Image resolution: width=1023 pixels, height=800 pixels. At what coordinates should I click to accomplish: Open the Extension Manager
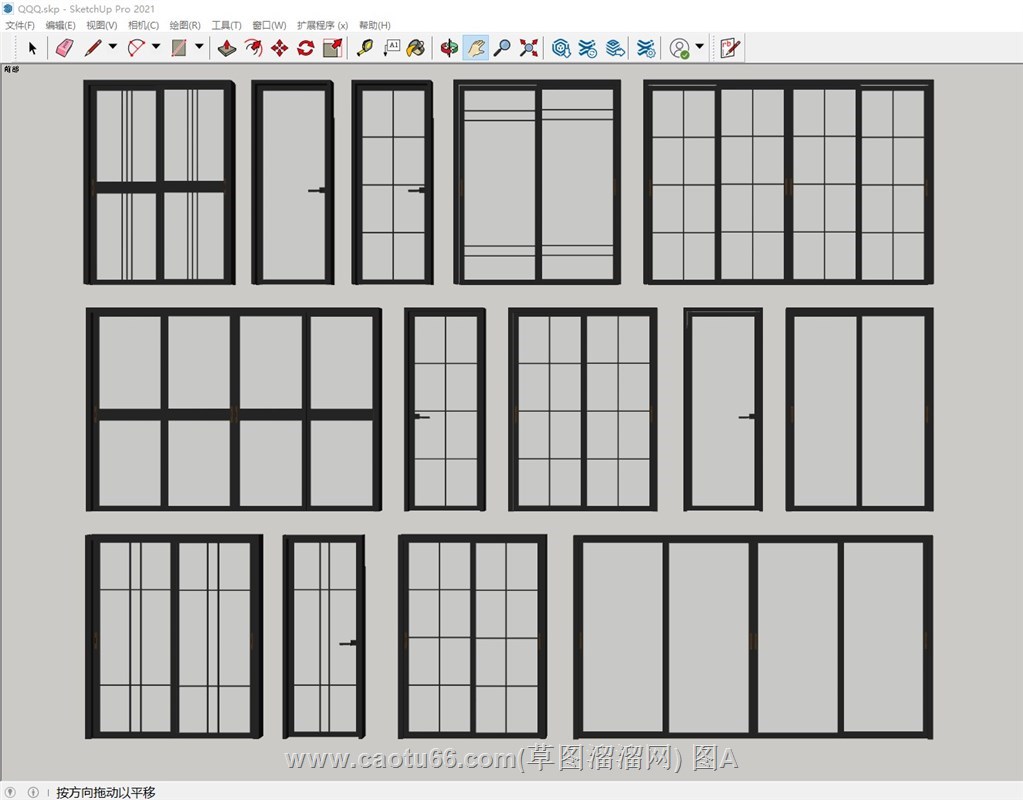pos(646,48)
